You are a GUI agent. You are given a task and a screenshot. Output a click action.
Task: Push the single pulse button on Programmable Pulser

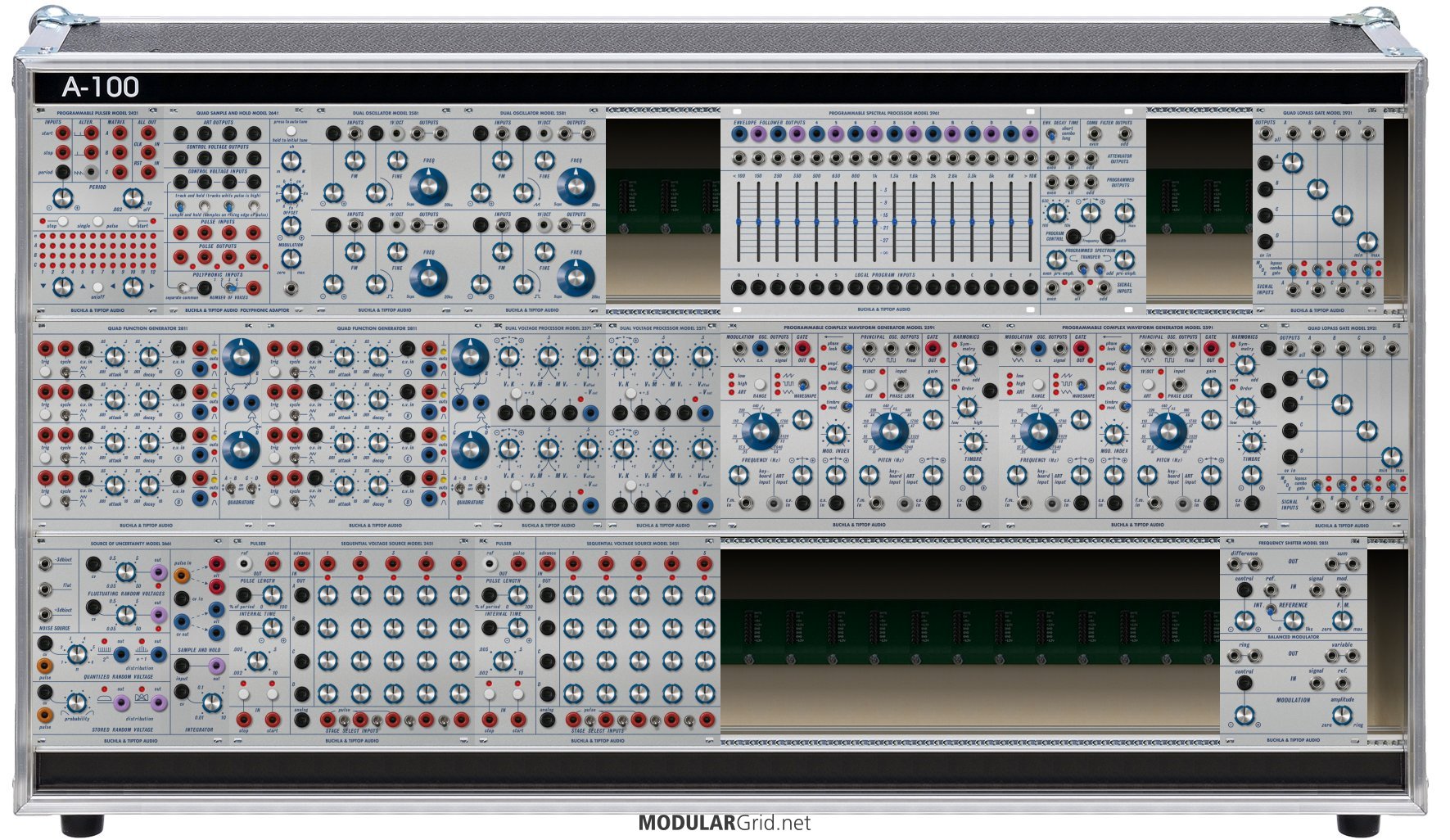pyautogui.click(x=98, y=221)
